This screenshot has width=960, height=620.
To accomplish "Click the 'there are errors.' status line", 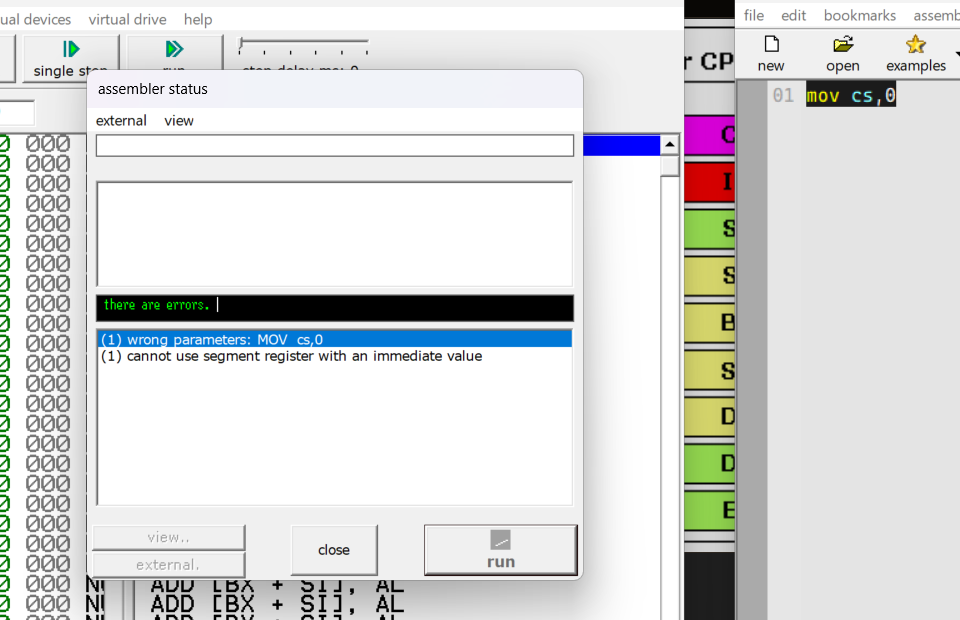I will [334, 308].
